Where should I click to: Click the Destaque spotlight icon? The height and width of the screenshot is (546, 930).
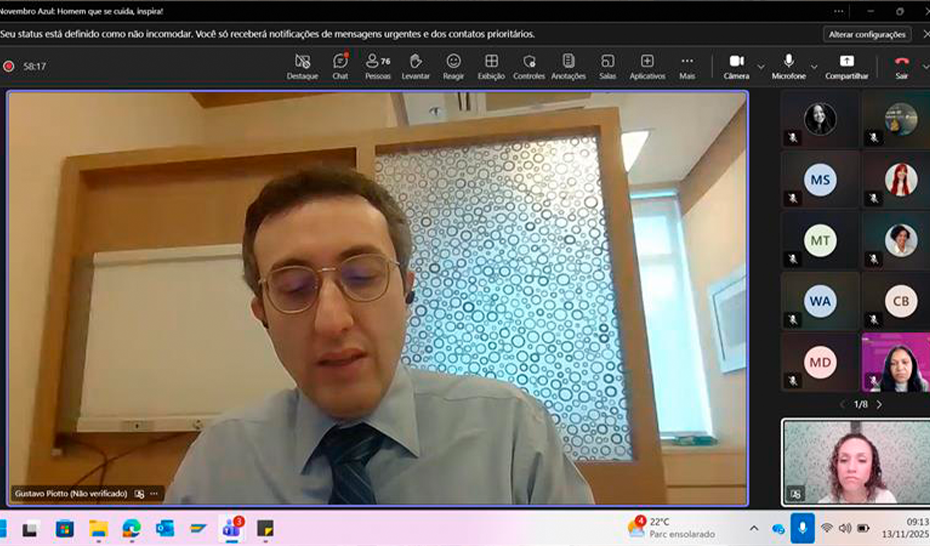(302, 66)
